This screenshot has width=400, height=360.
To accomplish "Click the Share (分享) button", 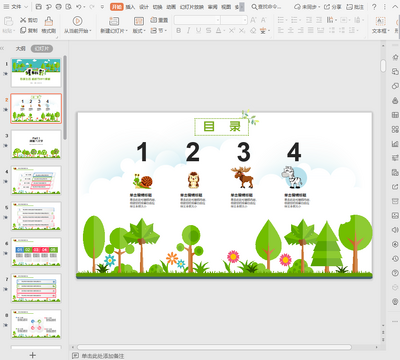I will pyautogui.click(x=333, y=7).
